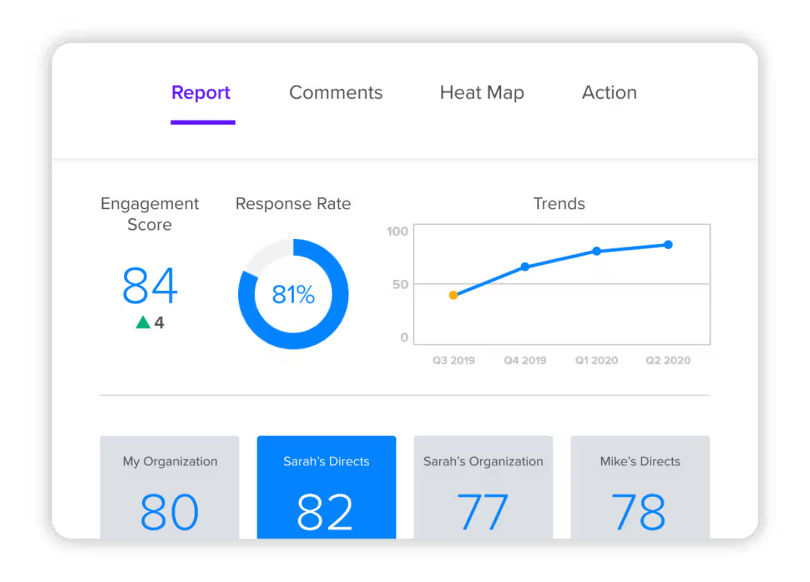
Task: Click the Trends chart title
Action: click(x=559, y=204)
